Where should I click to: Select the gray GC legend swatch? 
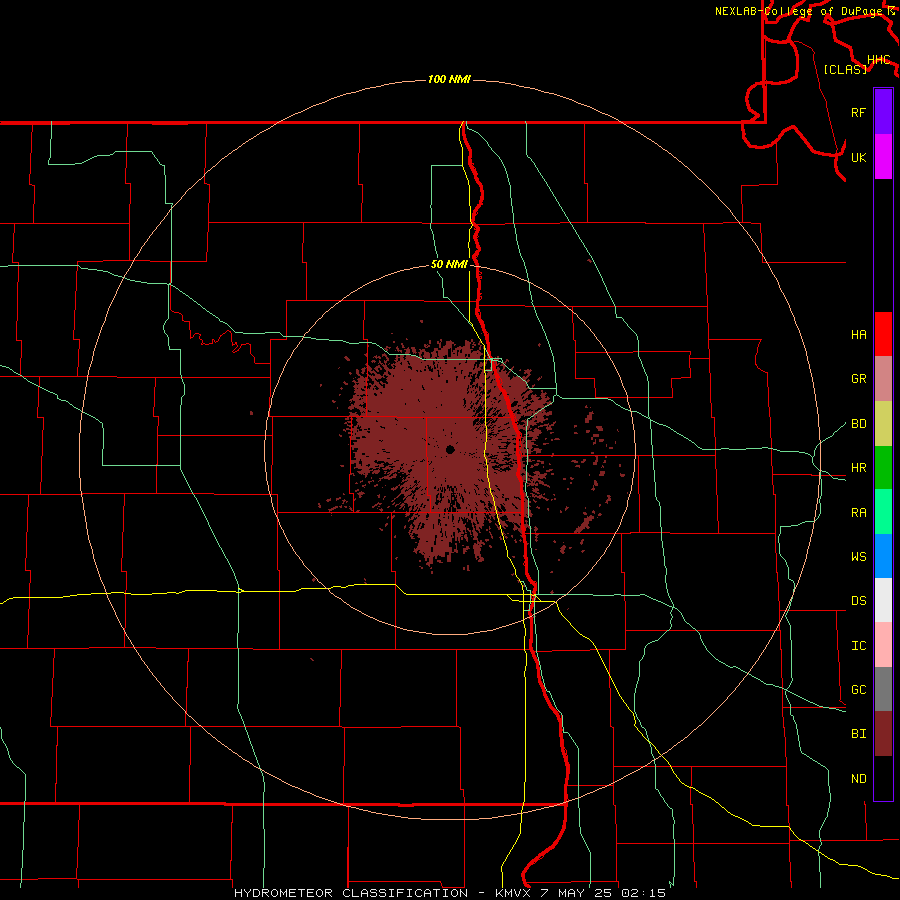(883, 689)
